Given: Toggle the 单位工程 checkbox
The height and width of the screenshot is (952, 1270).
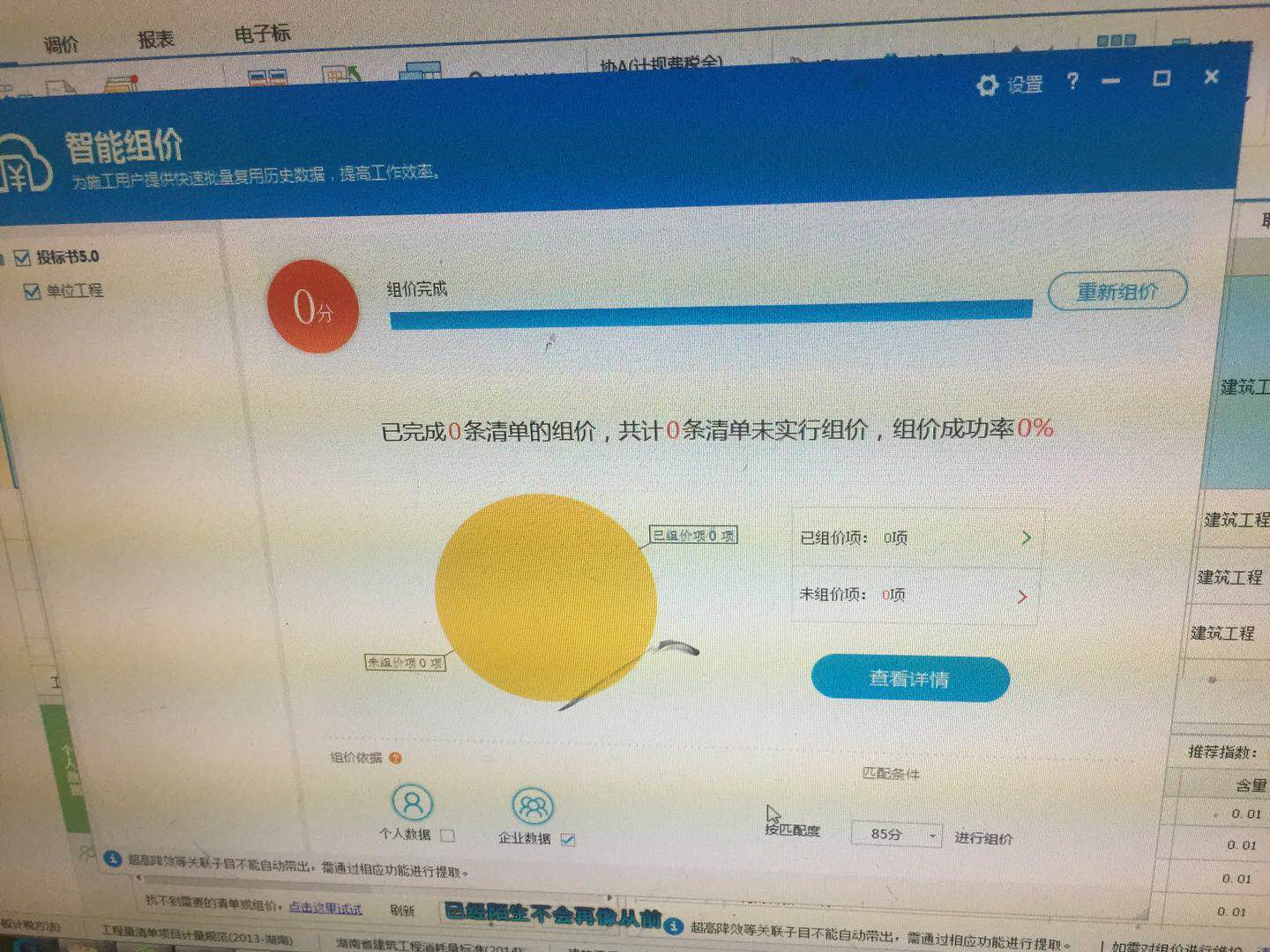Looking at the screenshot, I should [32, 291].
